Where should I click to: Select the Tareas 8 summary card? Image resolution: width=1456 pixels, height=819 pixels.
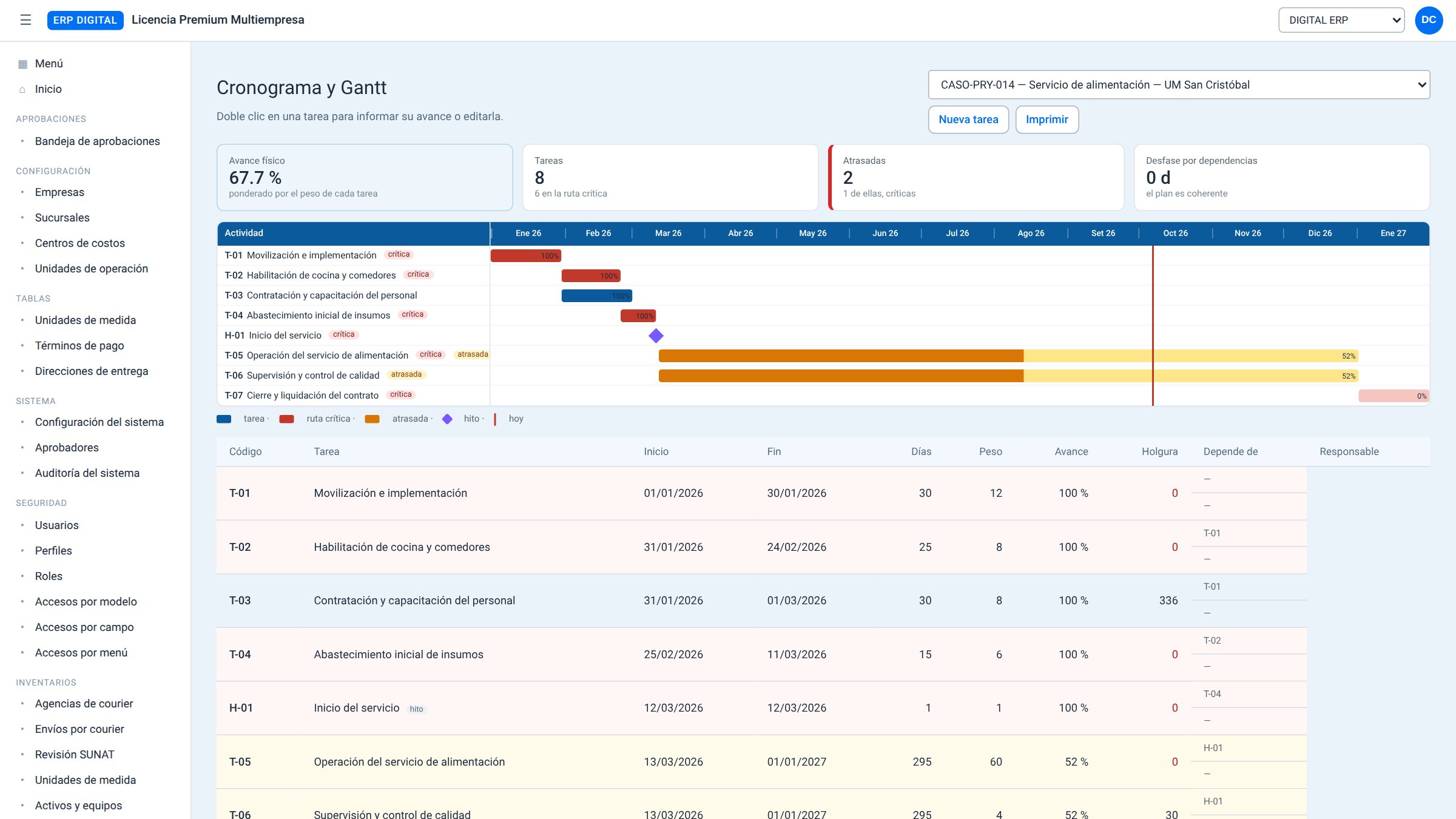pyautogui.click(x=670, y=177)
